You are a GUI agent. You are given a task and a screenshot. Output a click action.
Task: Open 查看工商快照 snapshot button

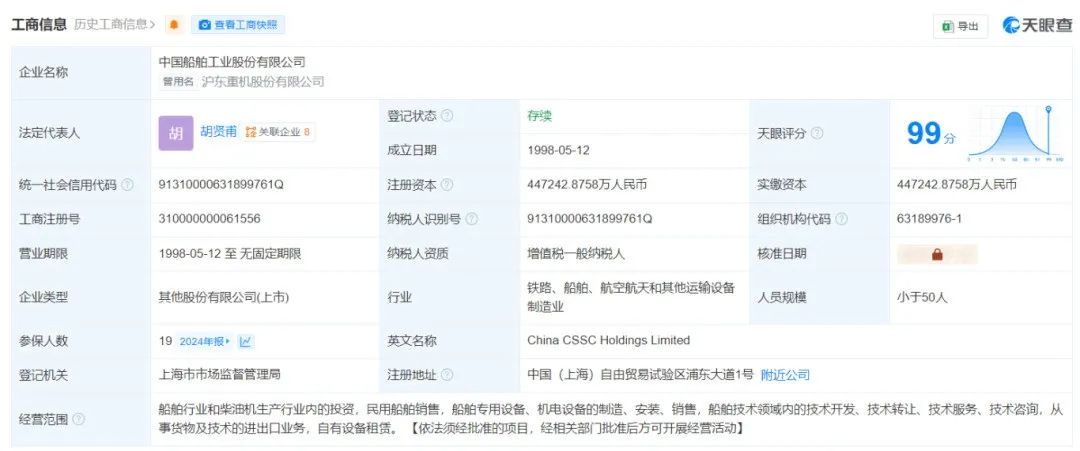pyautogui.click(x=238, y=25)
